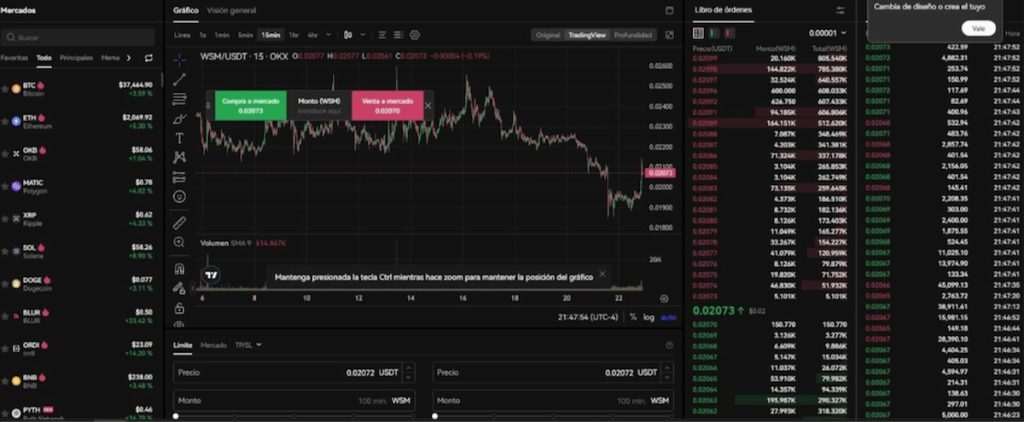Show only asks order book view
Image resolution: width=1024 pixels, height=422 pixels.
[729, 33]
